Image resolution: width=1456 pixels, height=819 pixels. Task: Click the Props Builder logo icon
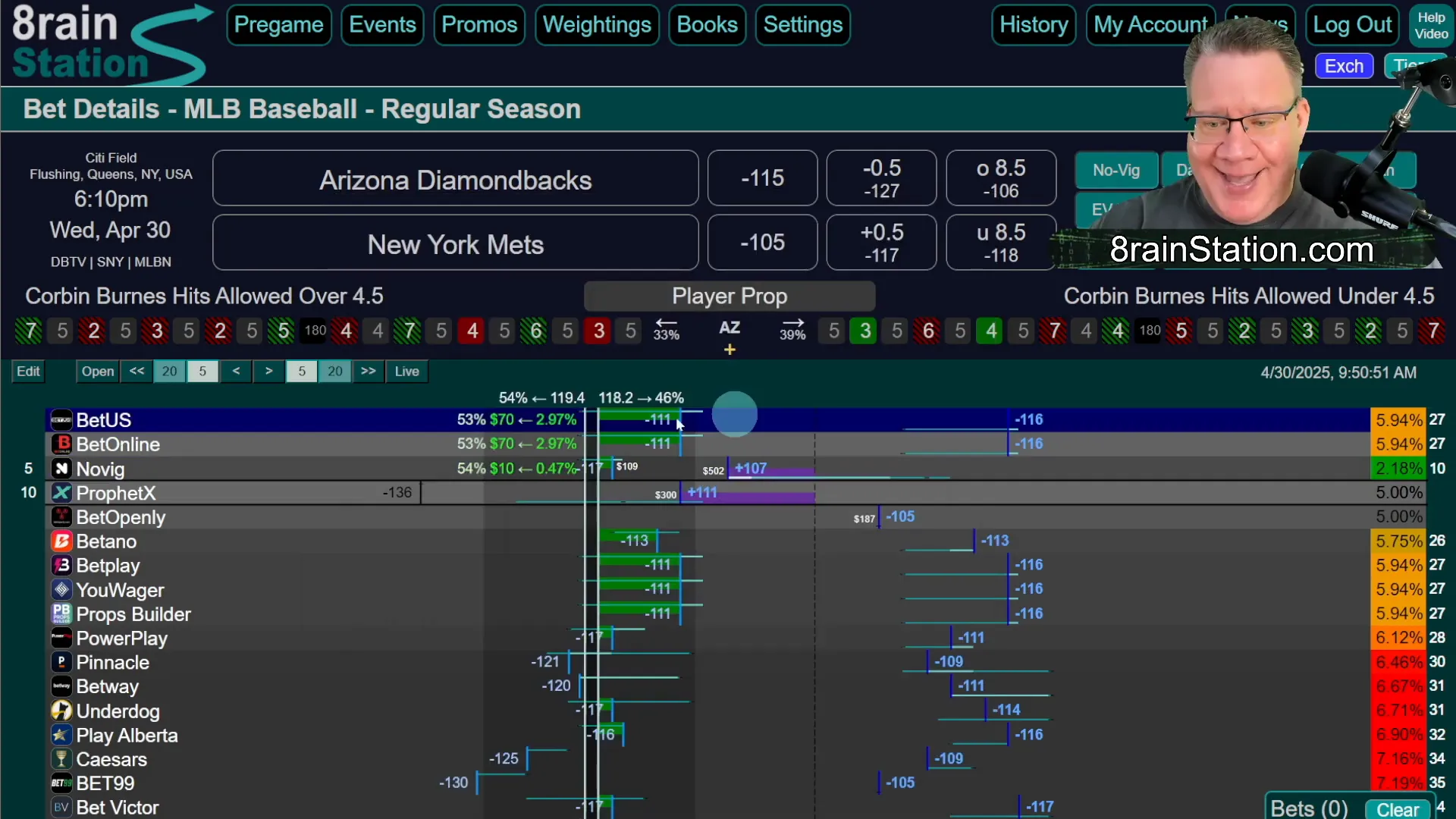pos(61,614)
